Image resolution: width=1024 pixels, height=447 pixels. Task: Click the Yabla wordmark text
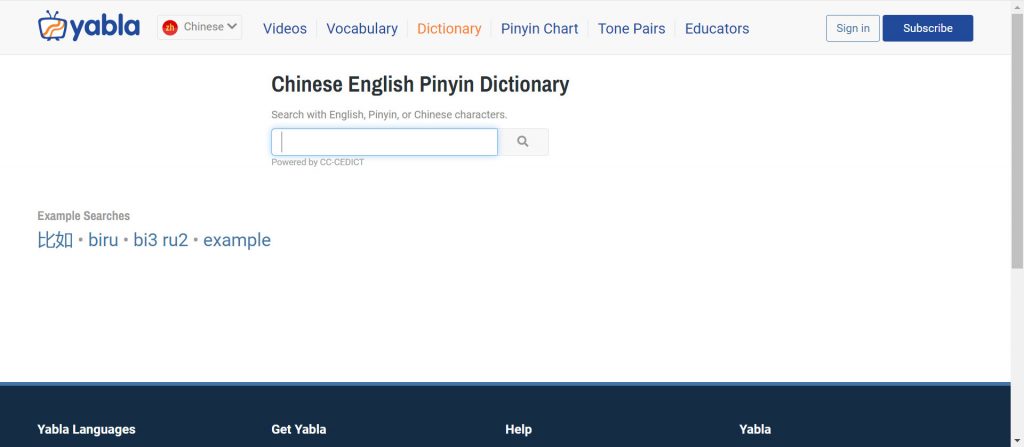click(105, 27)
